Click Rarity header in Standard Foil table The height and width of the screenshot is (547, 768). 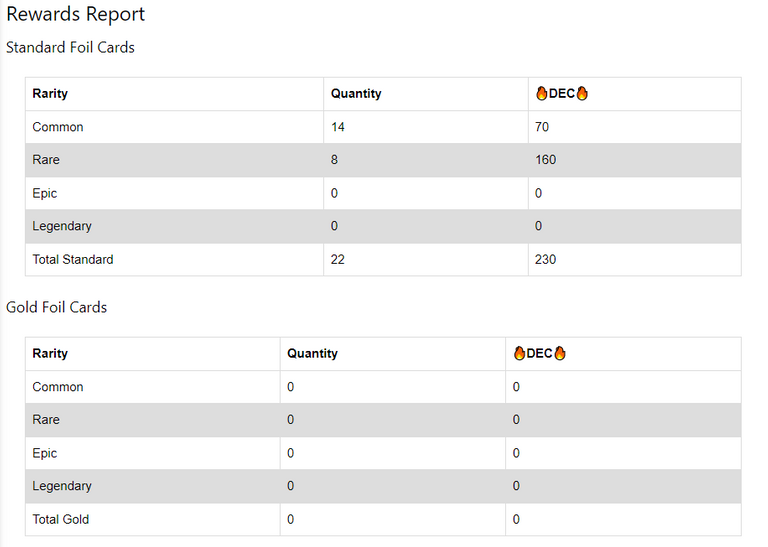coord(50,94)
